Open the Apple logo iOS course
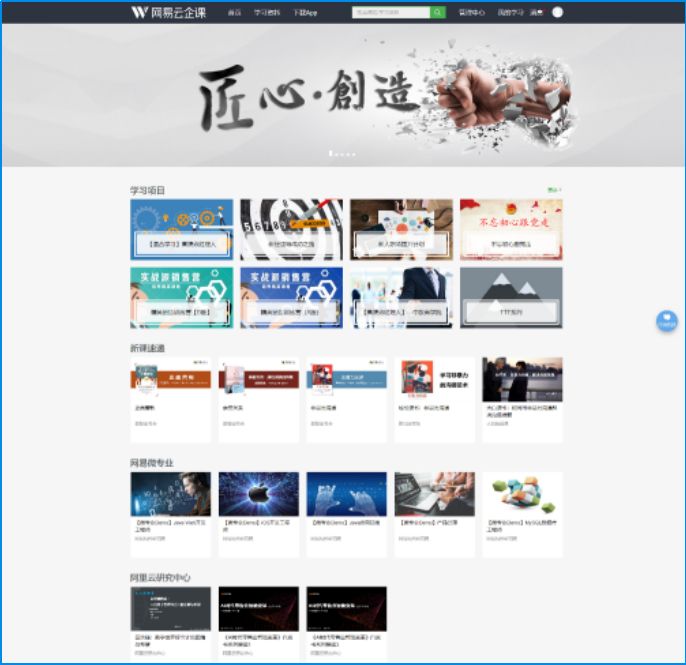The image size is (686, 665). coord(258,494)
